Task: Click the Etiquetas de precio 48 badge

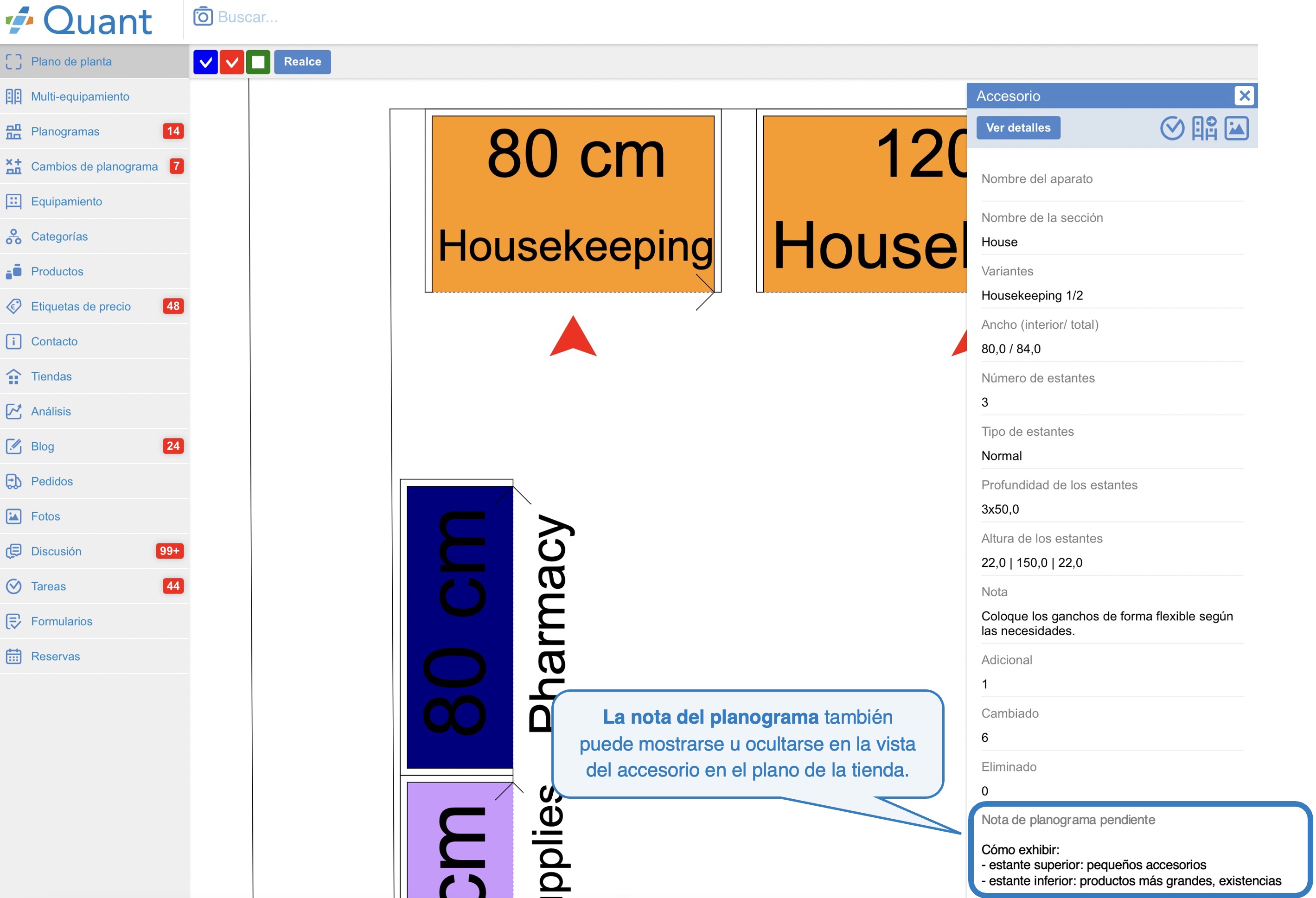Action: click(x=172, y=306)
